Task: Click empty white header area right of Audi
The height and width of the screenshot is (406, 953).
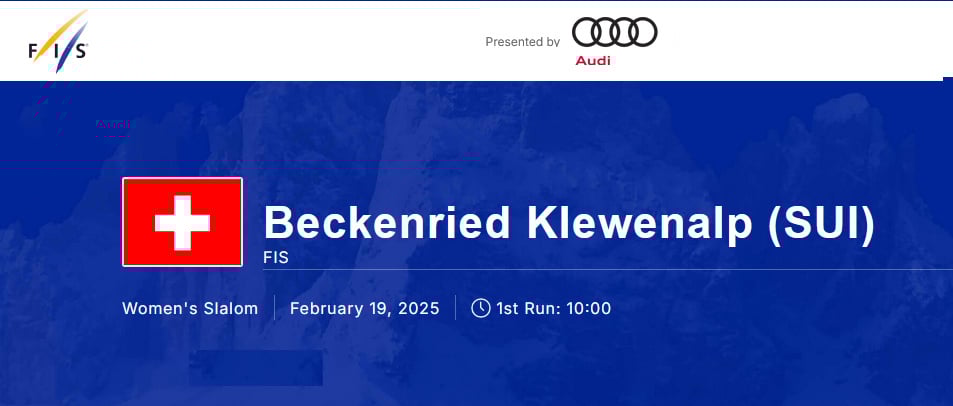Action: tap(800, 40)
